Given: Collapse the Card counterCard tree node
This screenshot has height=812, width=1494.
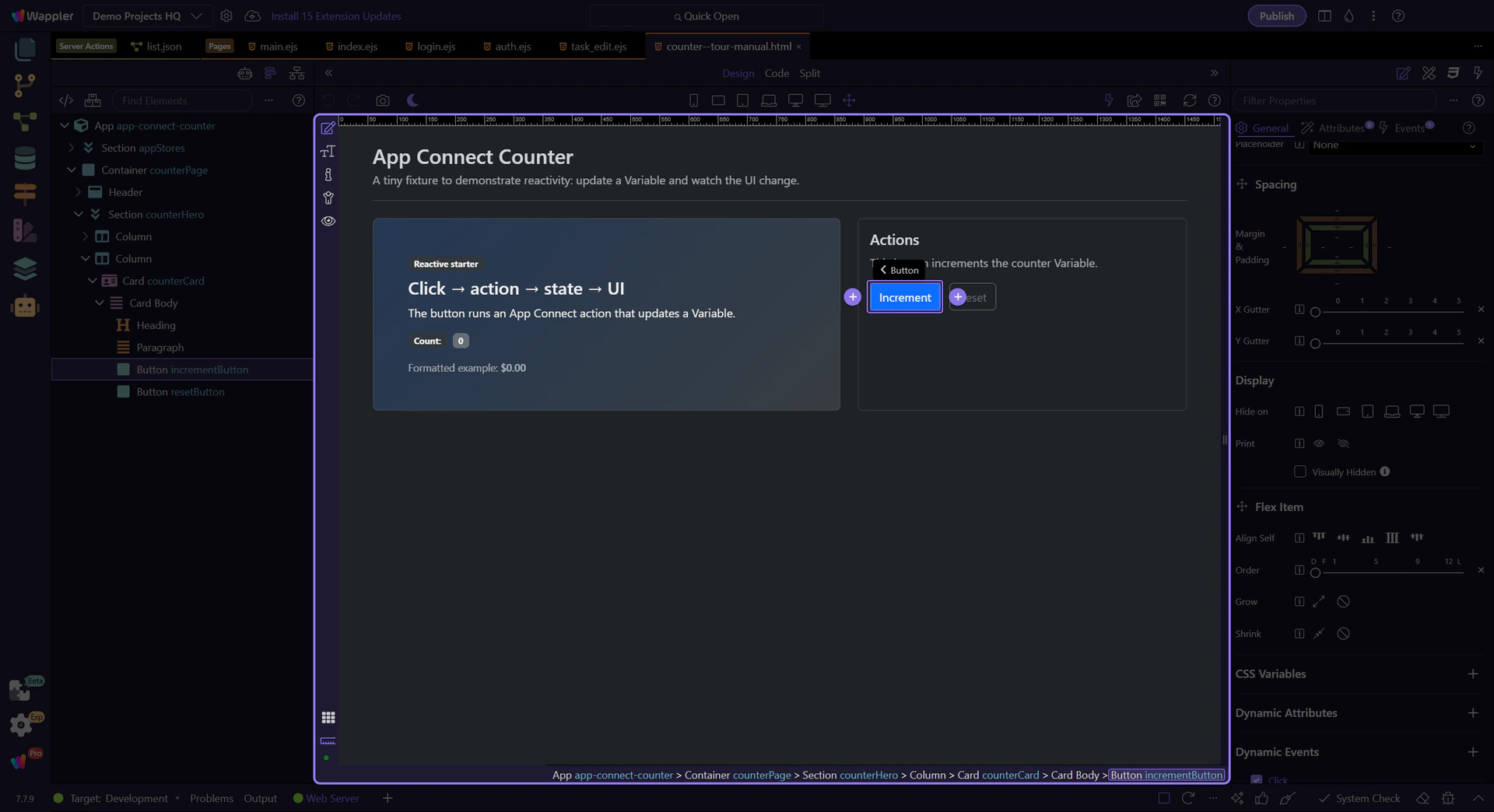Looking at the screenshot, I should (93, 281).
